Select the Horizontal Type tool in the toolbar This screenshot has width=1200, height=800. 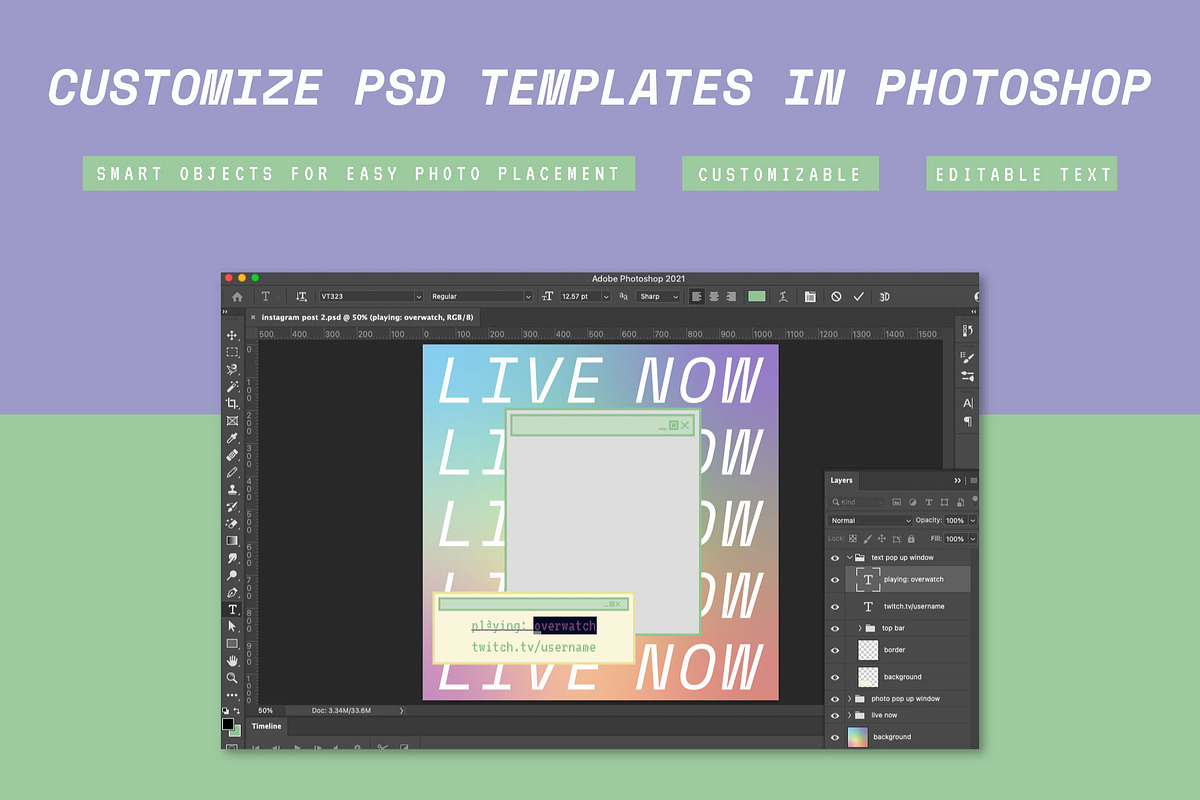tap(232, 609)
